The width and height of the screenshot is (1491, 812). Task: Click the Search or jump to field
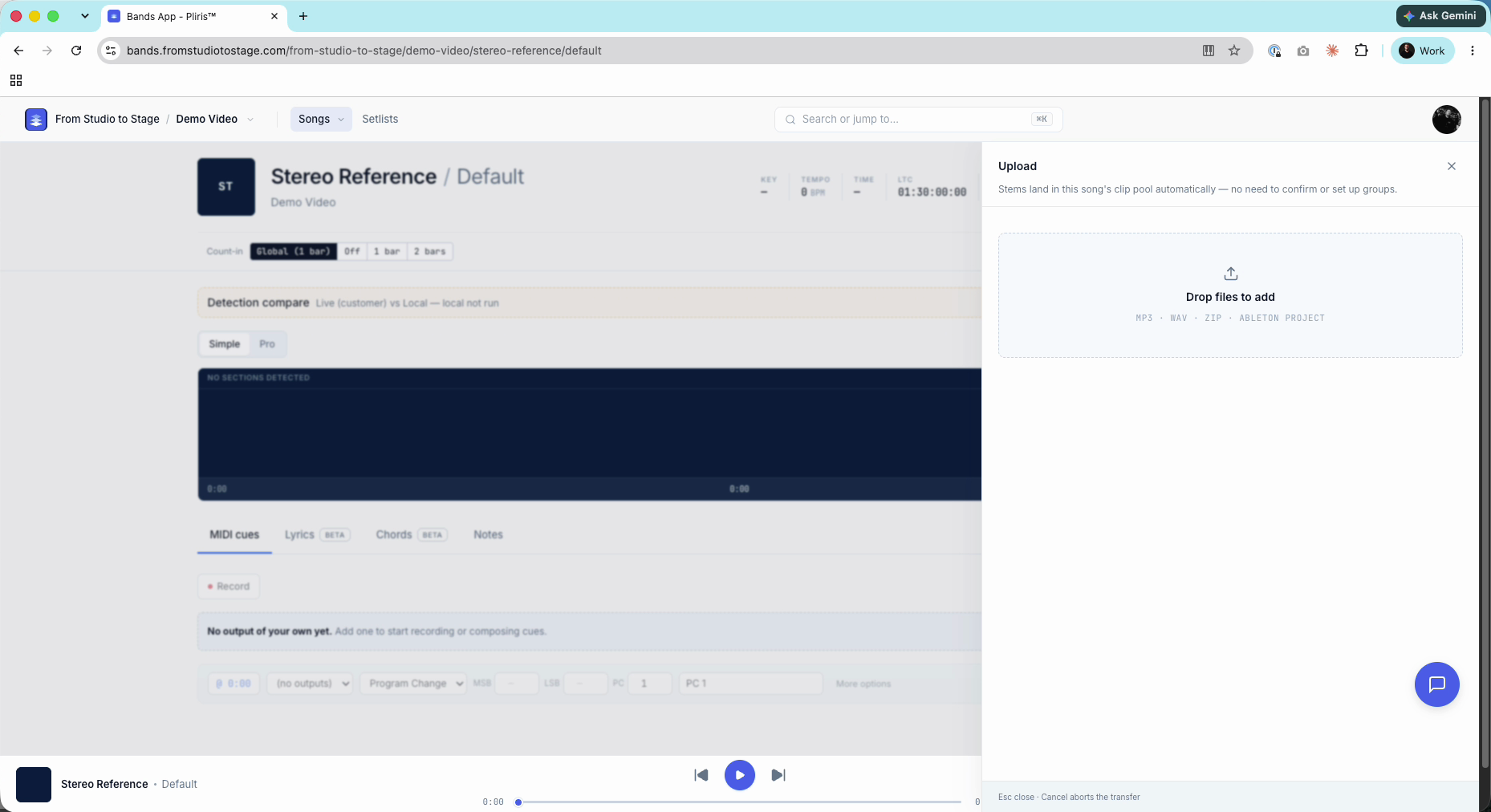(918, 119)
